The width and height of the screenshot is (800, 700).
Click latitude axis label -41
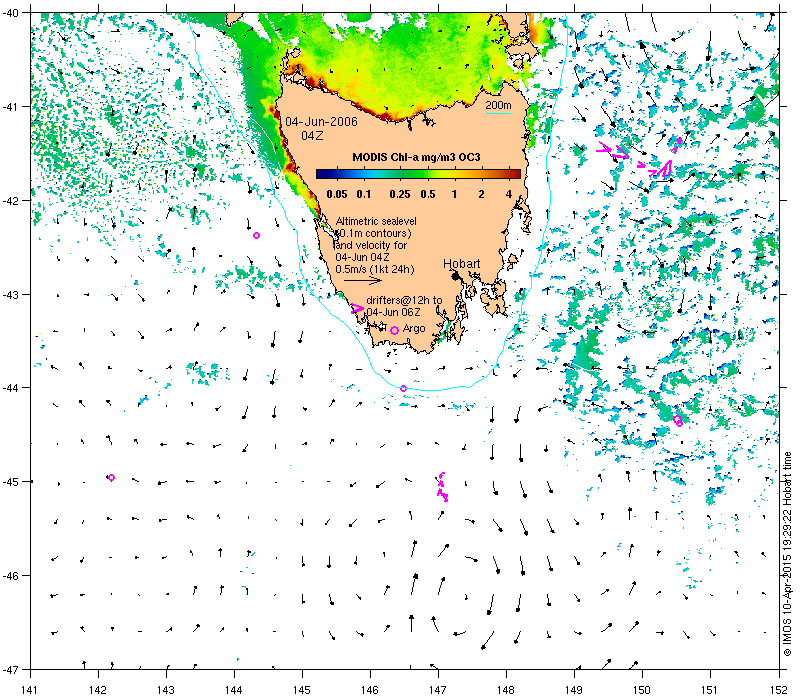point(10,107)
